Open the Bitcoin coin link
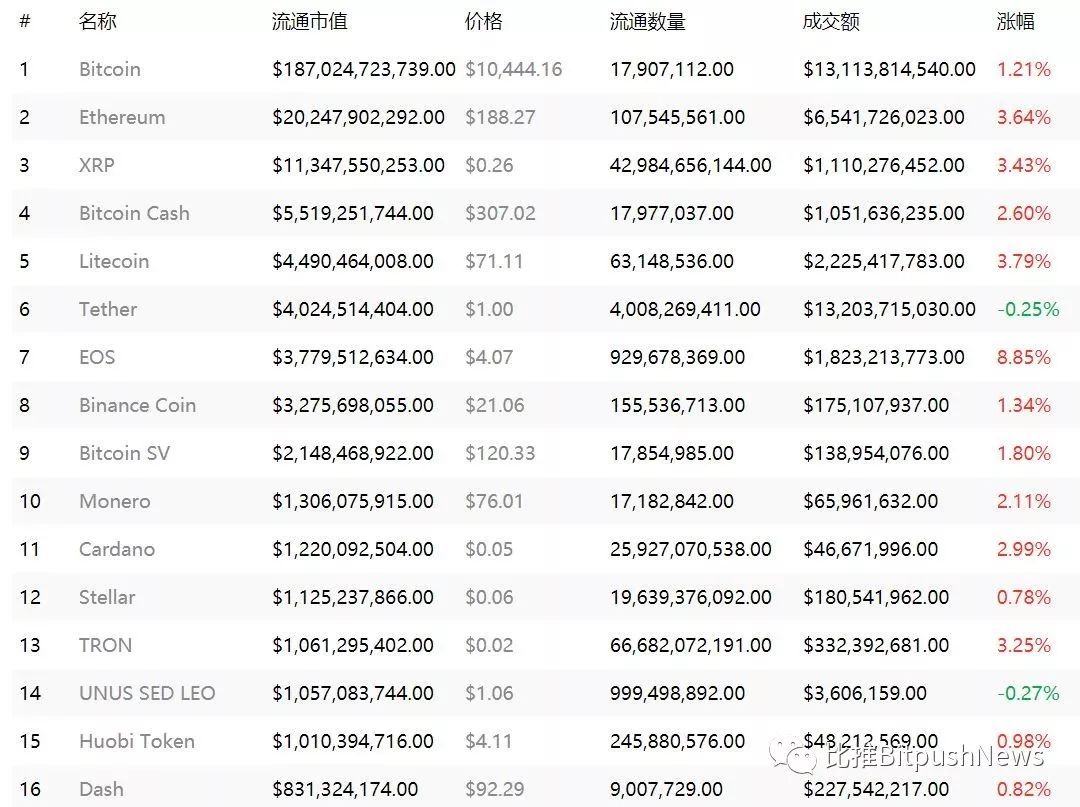 tap(110, 69)
